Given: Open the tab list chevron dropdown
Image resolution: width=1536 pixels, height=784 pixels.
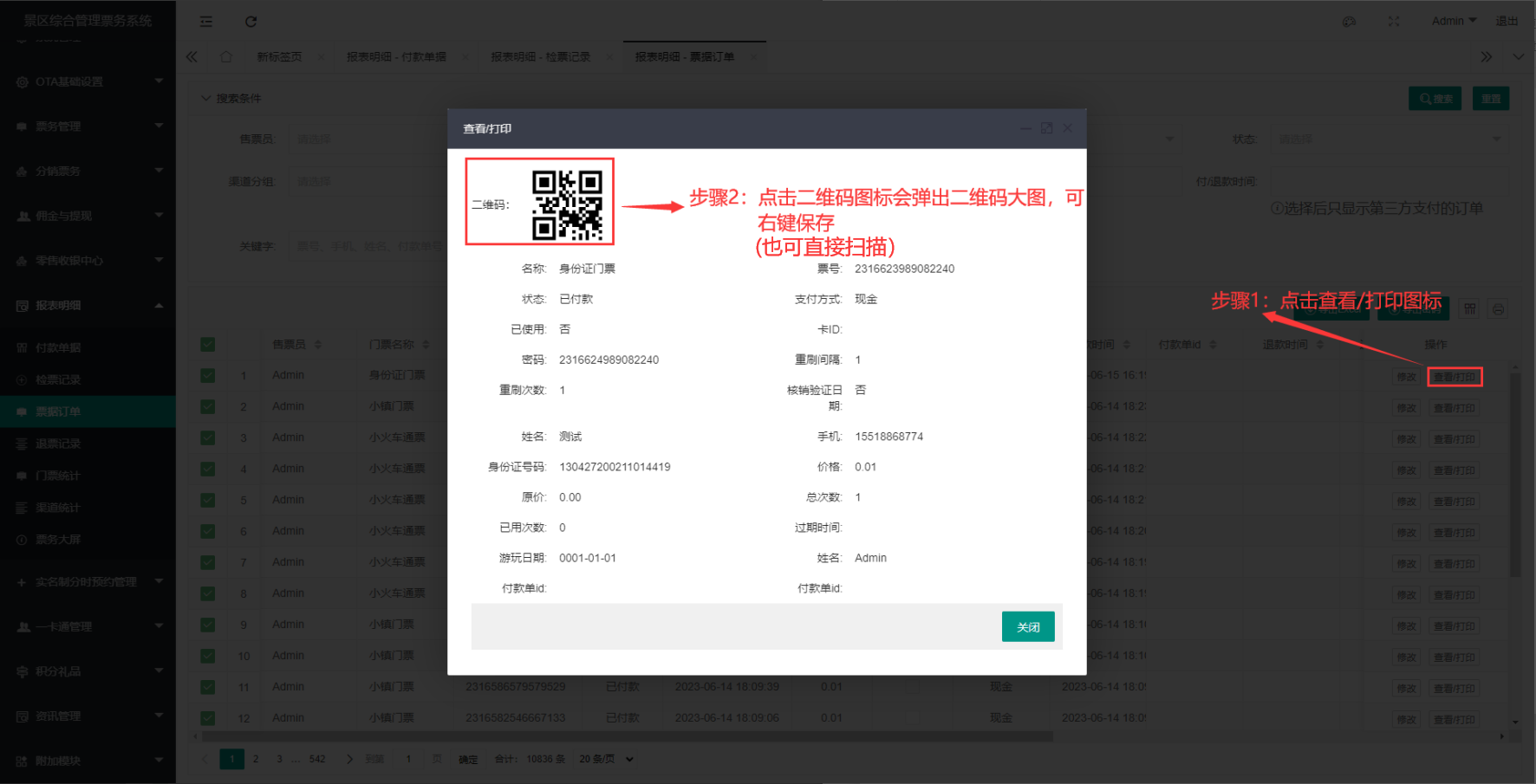Looking at the screenshot, I should click(x=1519, y=57).
